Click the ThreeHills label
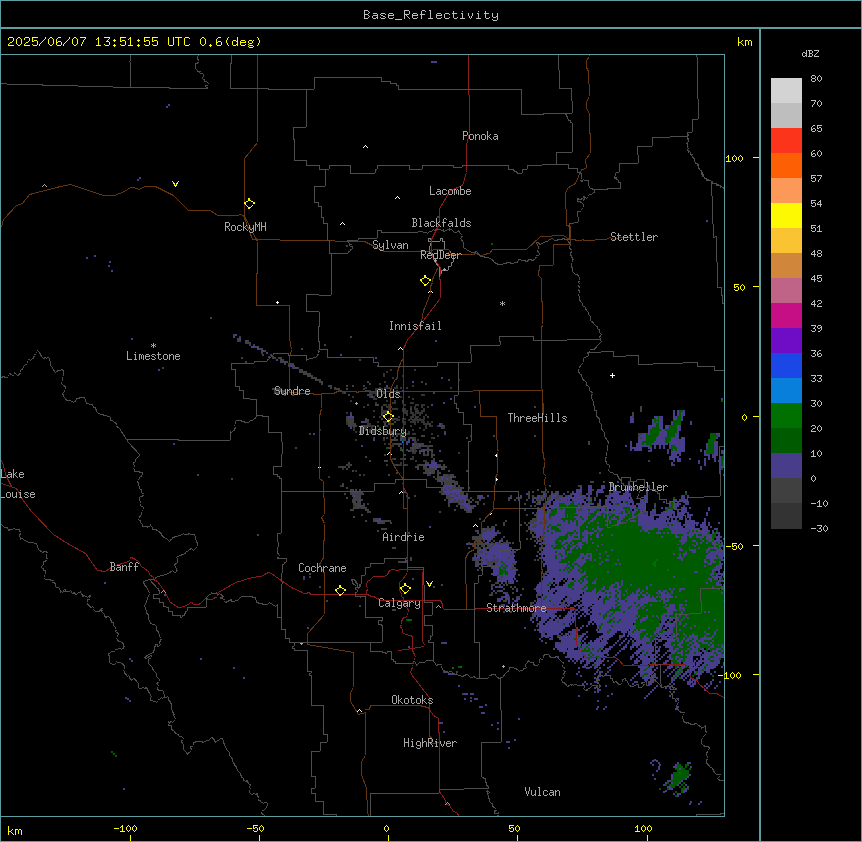 (x=537, y=418)
